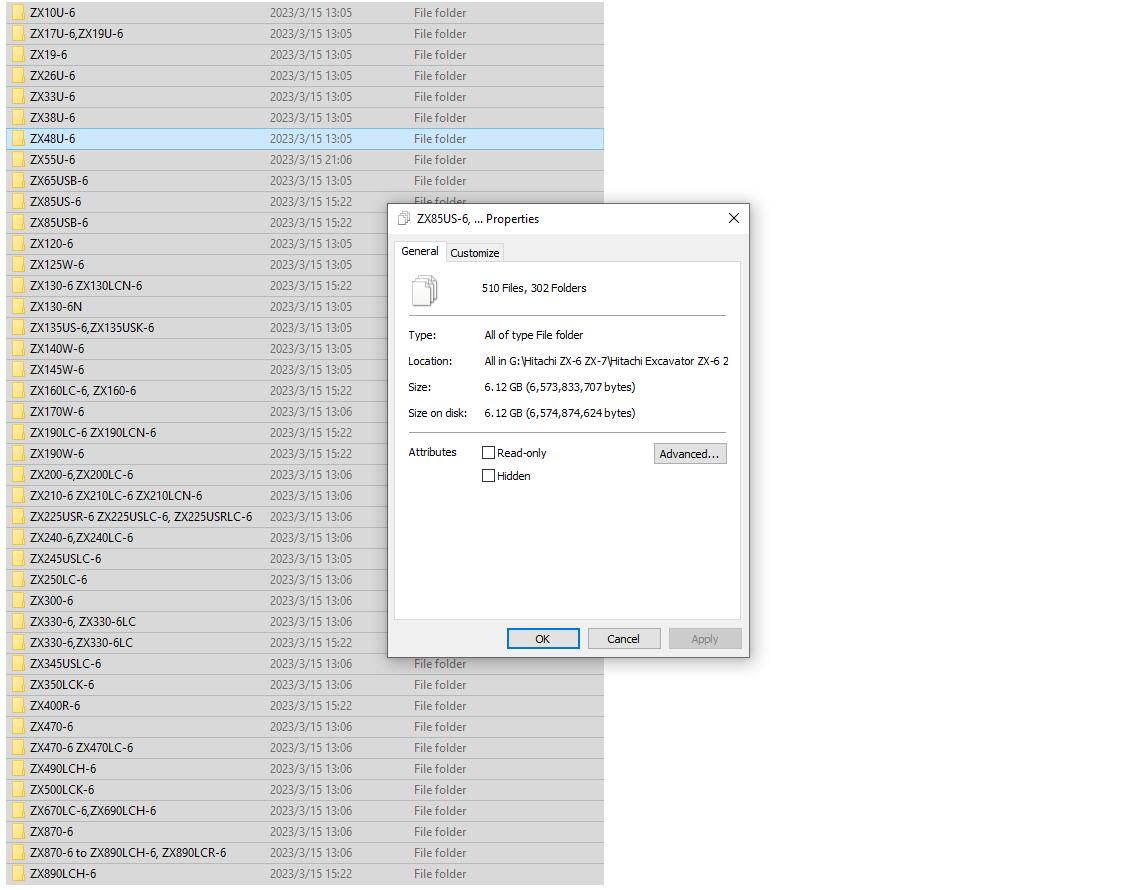Click the folder icon of highlighted ZX48U-6
The width and height of the screenshot is (1127, 890).
coord(18,139)
